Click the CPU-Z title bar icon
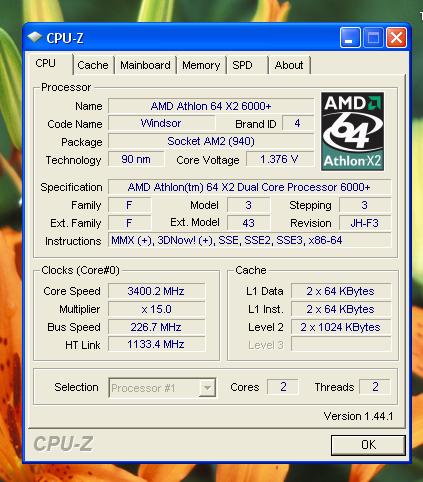Screen dimensions: 423x482 point(34,37)
